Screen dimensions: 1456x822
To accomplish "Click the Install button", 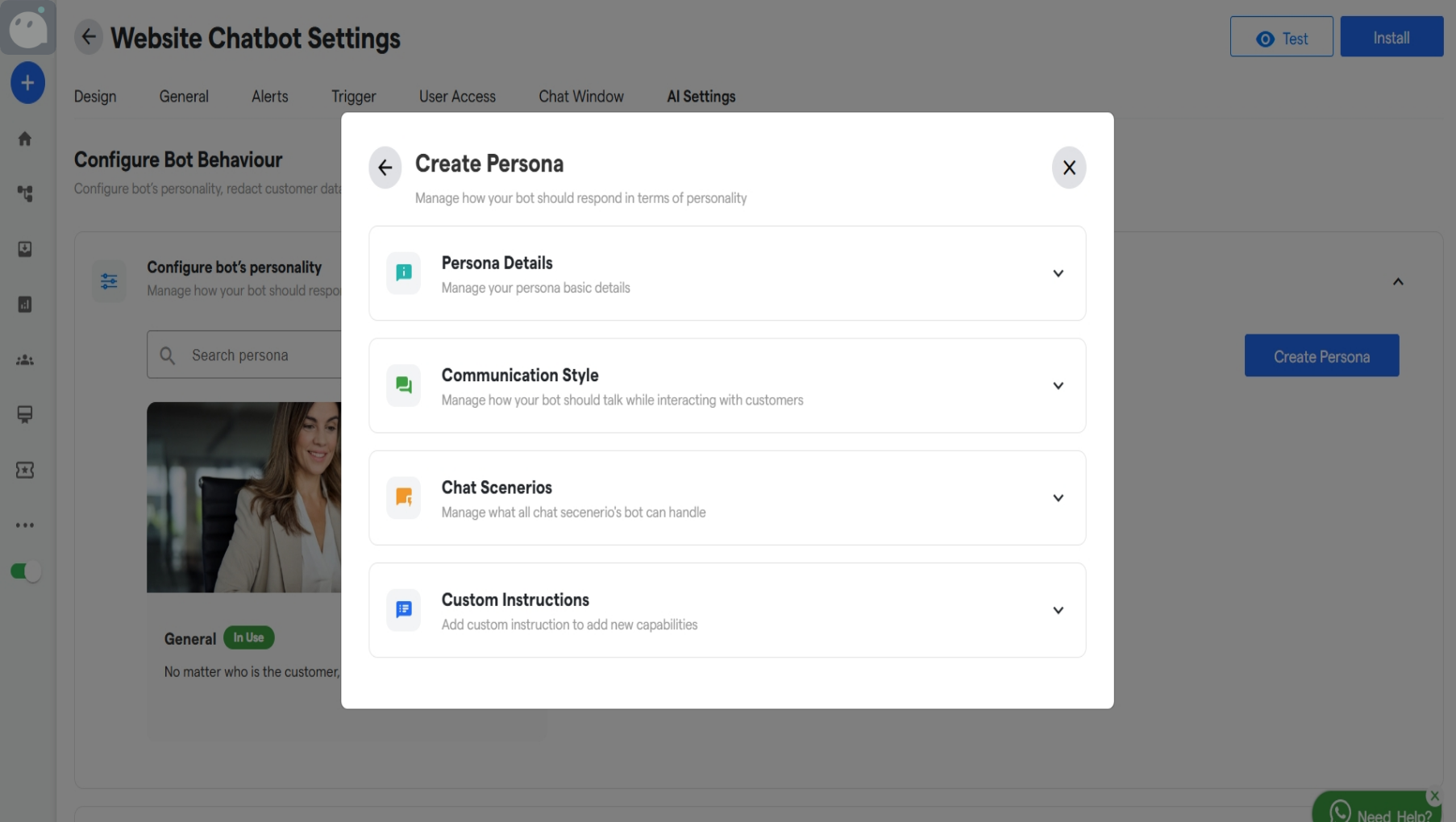I will pos(1392,36).
